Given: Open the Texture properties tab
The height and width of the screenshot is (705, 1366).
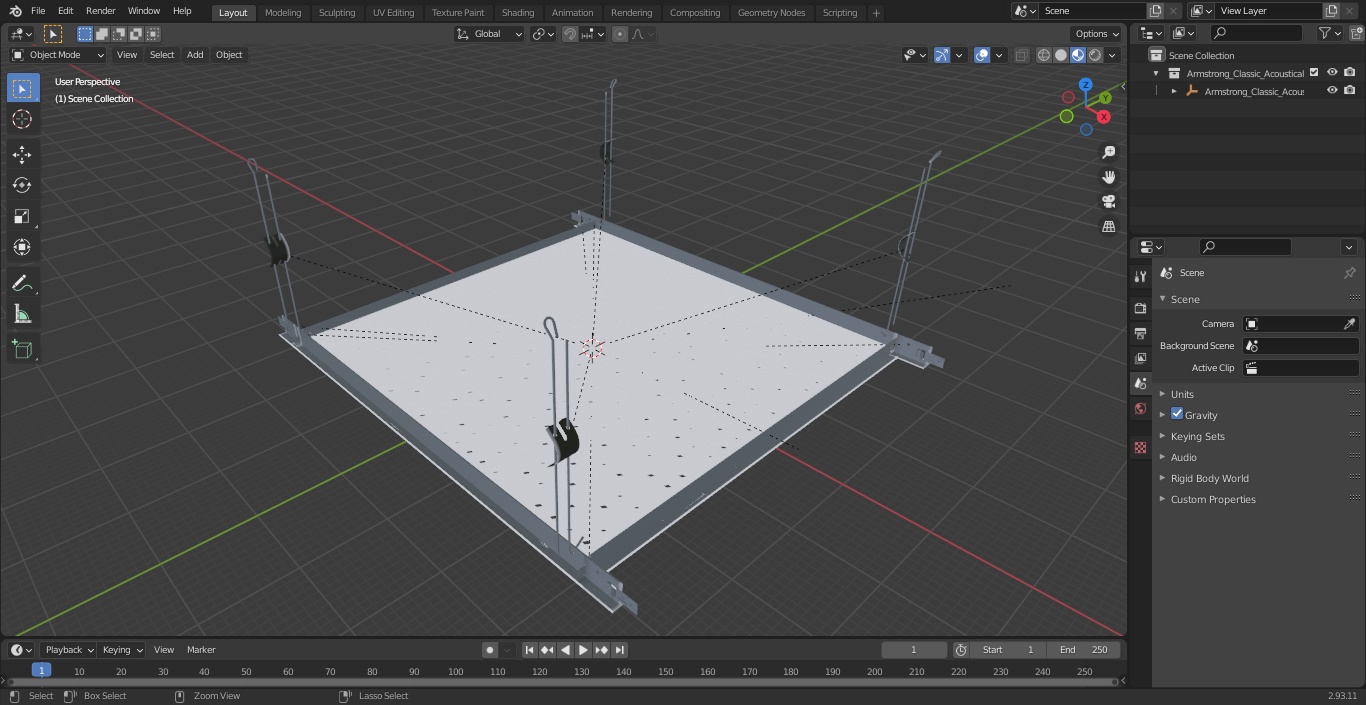Looking at the screenshot, I should [1140, 448].
